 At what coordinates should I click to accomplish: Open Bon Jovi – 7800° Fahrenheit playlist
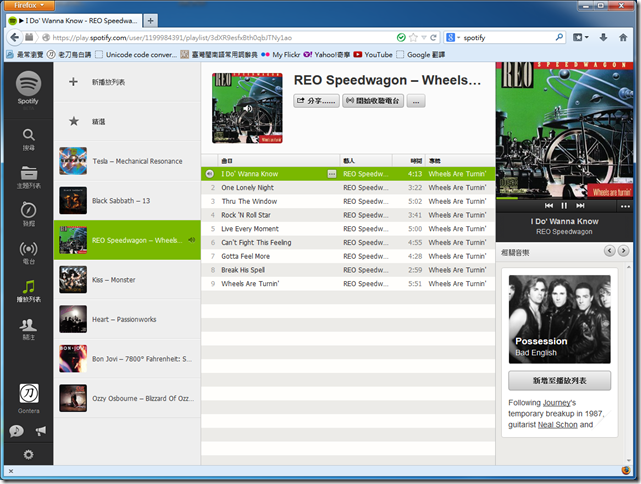(x=127, y=359)
